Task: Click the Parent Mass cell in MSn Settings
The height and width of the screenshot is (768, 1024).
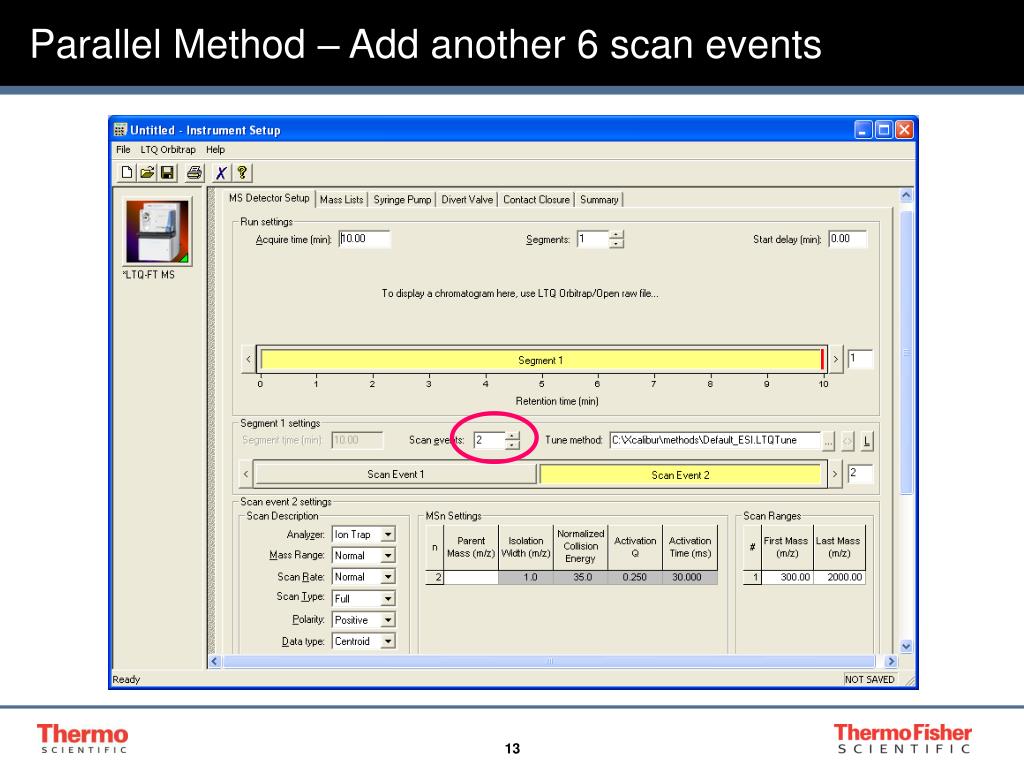Action: point(471,577)
